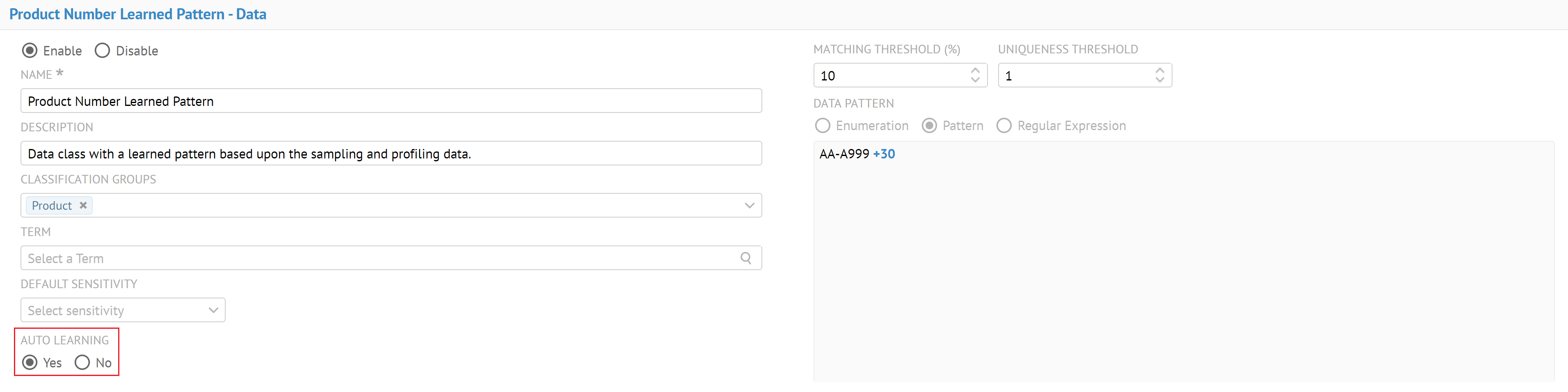
Task: Choose Enumeration data pattern option
Action: coord(822,125)
